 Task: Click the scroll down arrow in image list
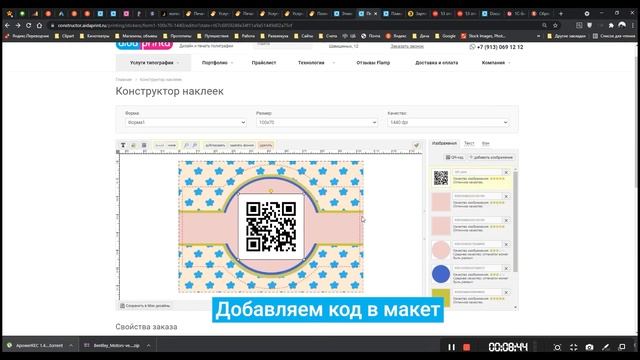(x=516, y=307)
